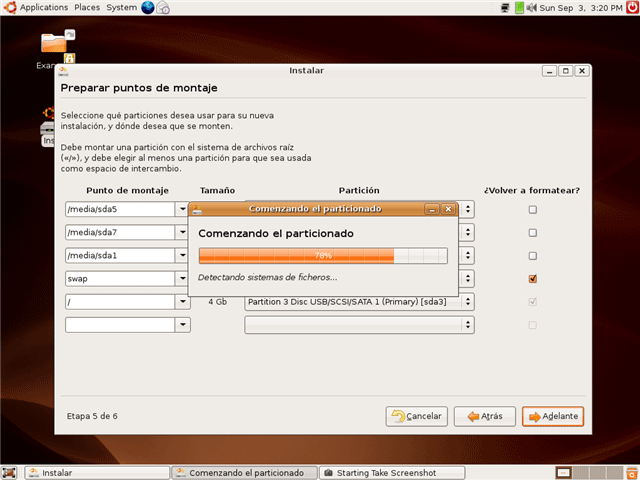Open the Firefox web browser launcher
Viewport: 640px width, 480px height.
pyautogui.click(x=148, y=8)
